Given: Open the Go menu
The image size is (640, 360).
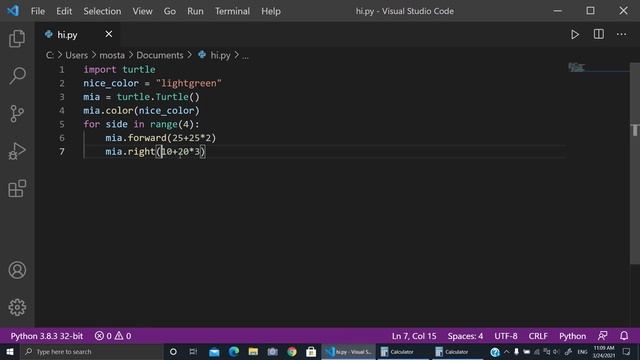Looking at the screenshot, I should pos(170,11).
